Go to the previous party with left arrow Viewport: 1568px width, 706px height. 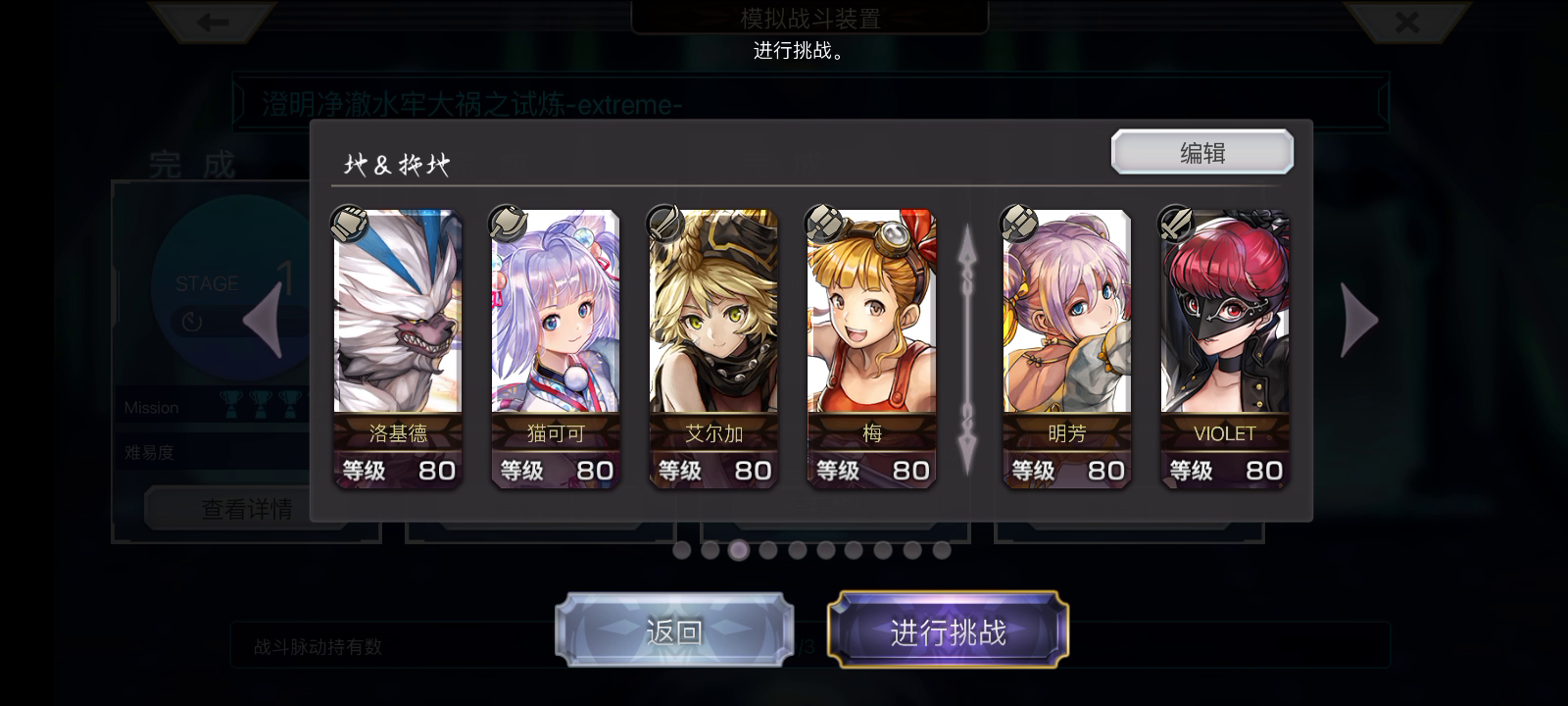[263, 321]
